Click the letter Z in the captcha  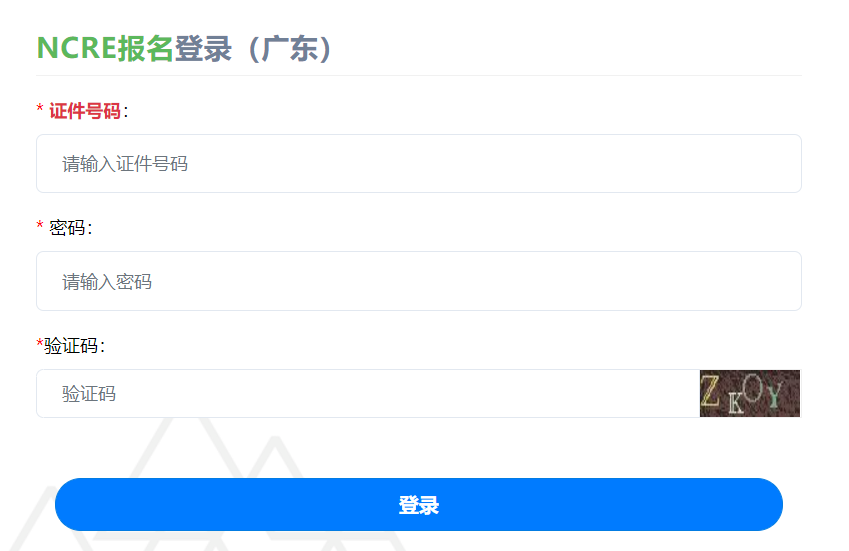tap(711, 390)
